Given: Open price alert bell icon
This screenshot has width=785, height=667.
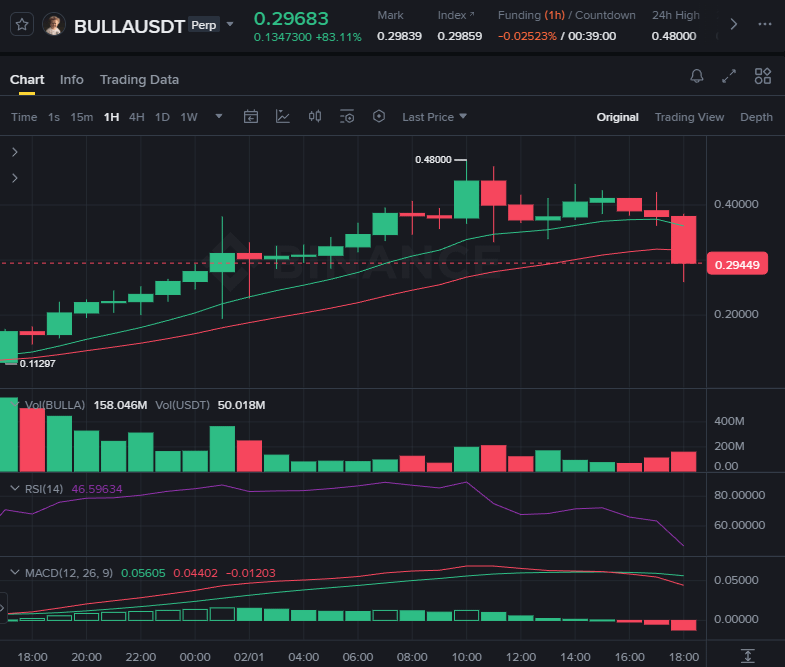Looking at the screenshot, I should coord(697,76).
